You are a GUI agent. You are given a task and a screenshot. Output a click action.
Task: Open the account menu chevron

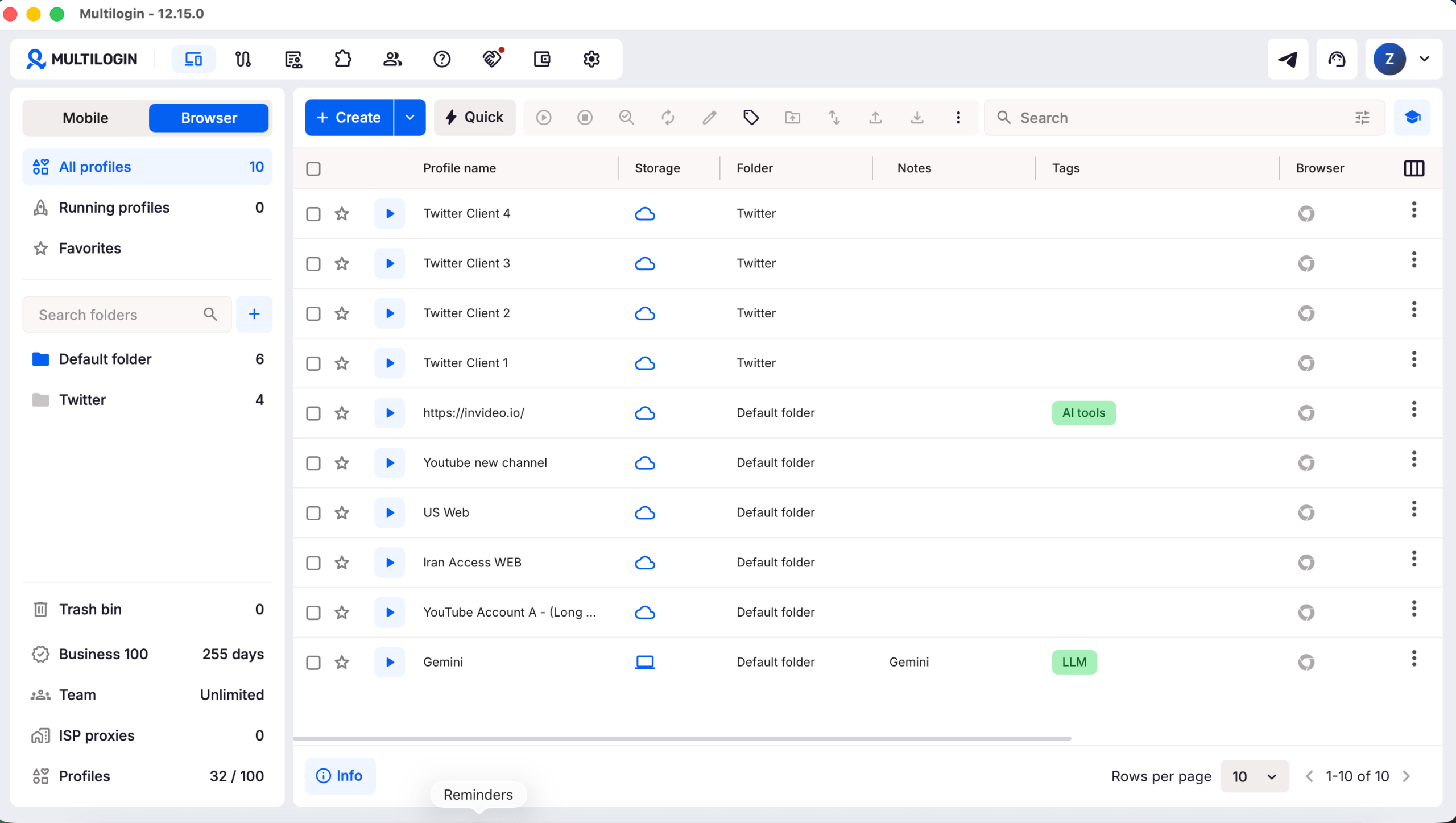(1424, 59)
